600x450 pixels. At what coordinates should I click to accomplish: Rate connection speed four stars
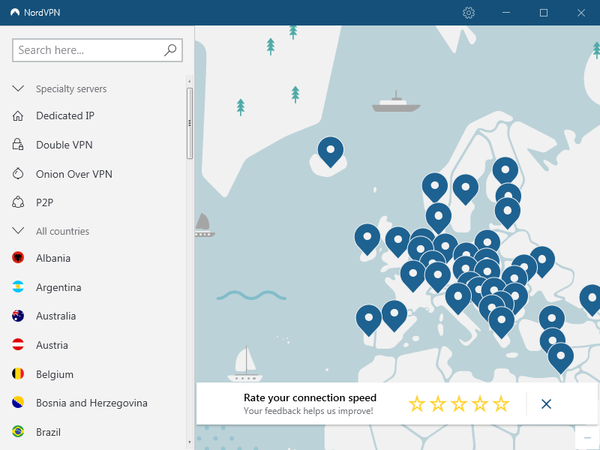(x=480, y=404)
